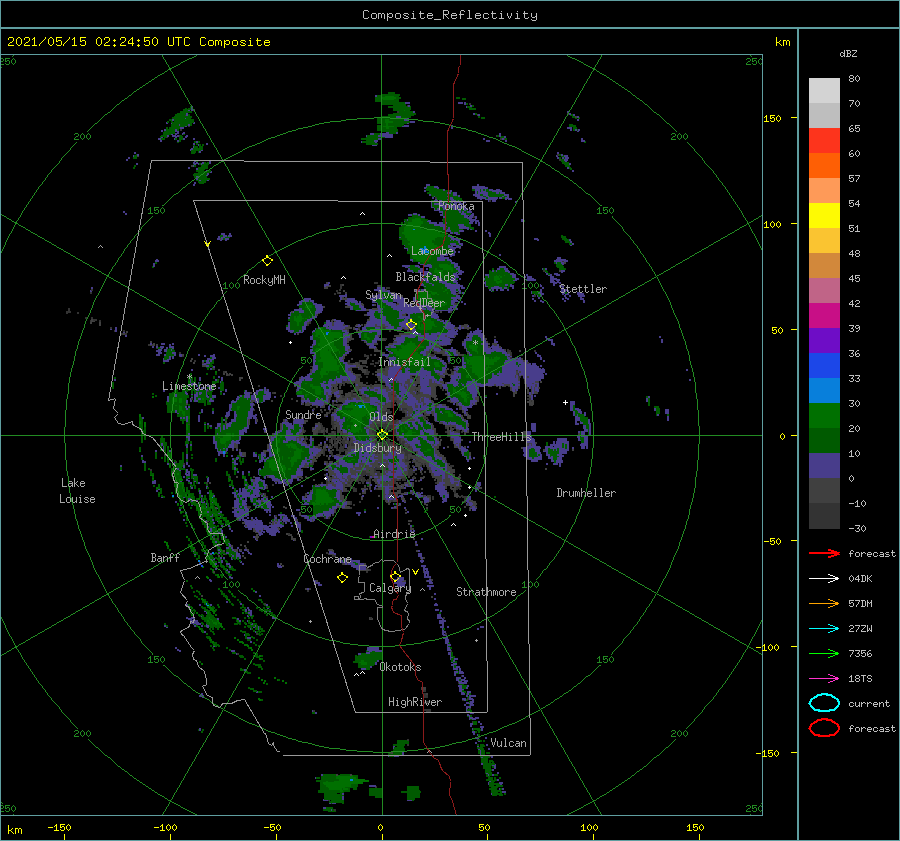Click the green 7356 arrow in the legend
Screen dimensions: 900x841
824,653
